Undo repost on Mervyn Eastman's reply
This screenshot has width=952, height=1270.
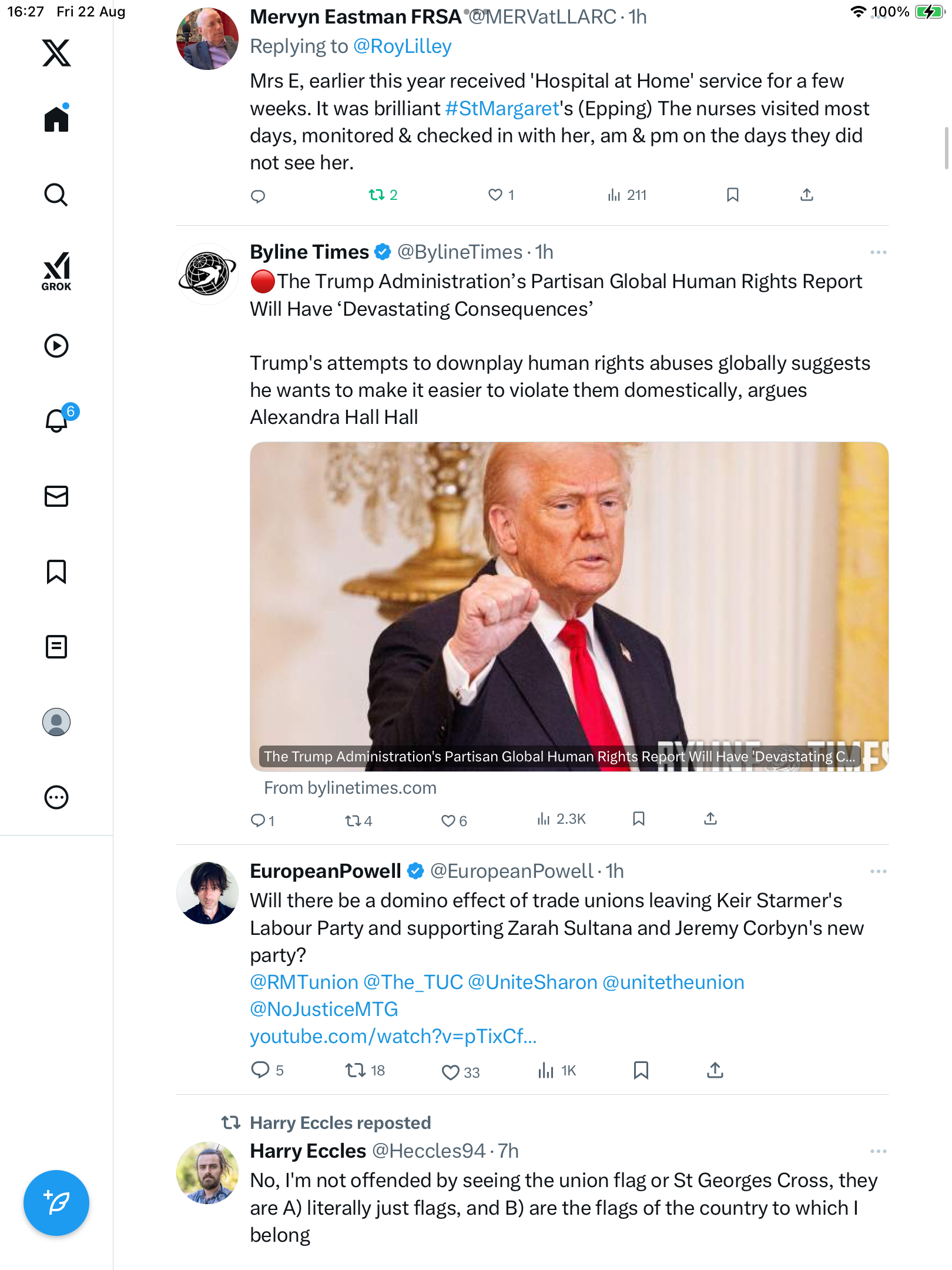[377, 195]
